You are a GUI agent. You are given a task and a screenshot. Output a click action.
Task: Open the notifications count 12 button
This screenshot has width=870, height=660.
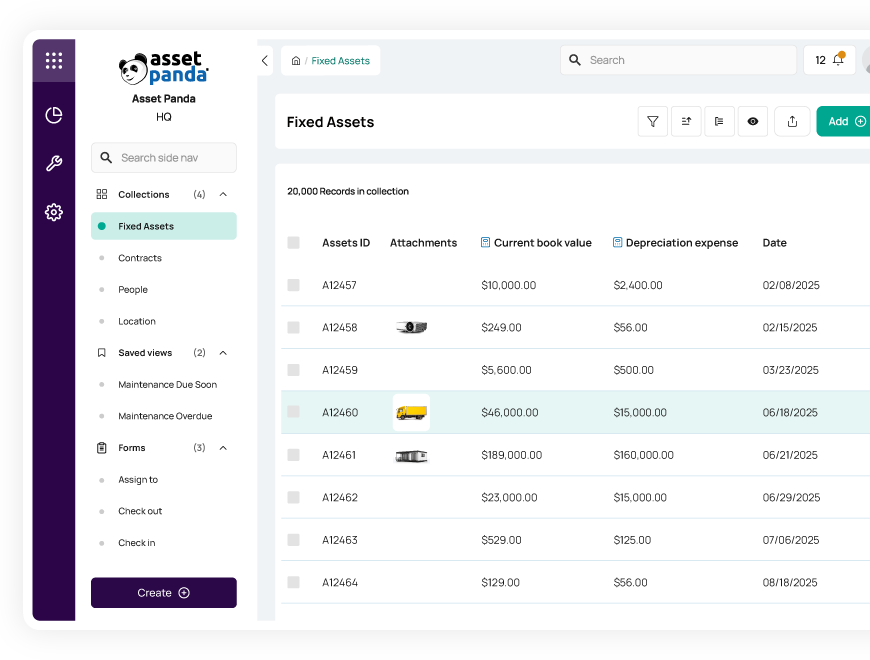coord(829,60)
